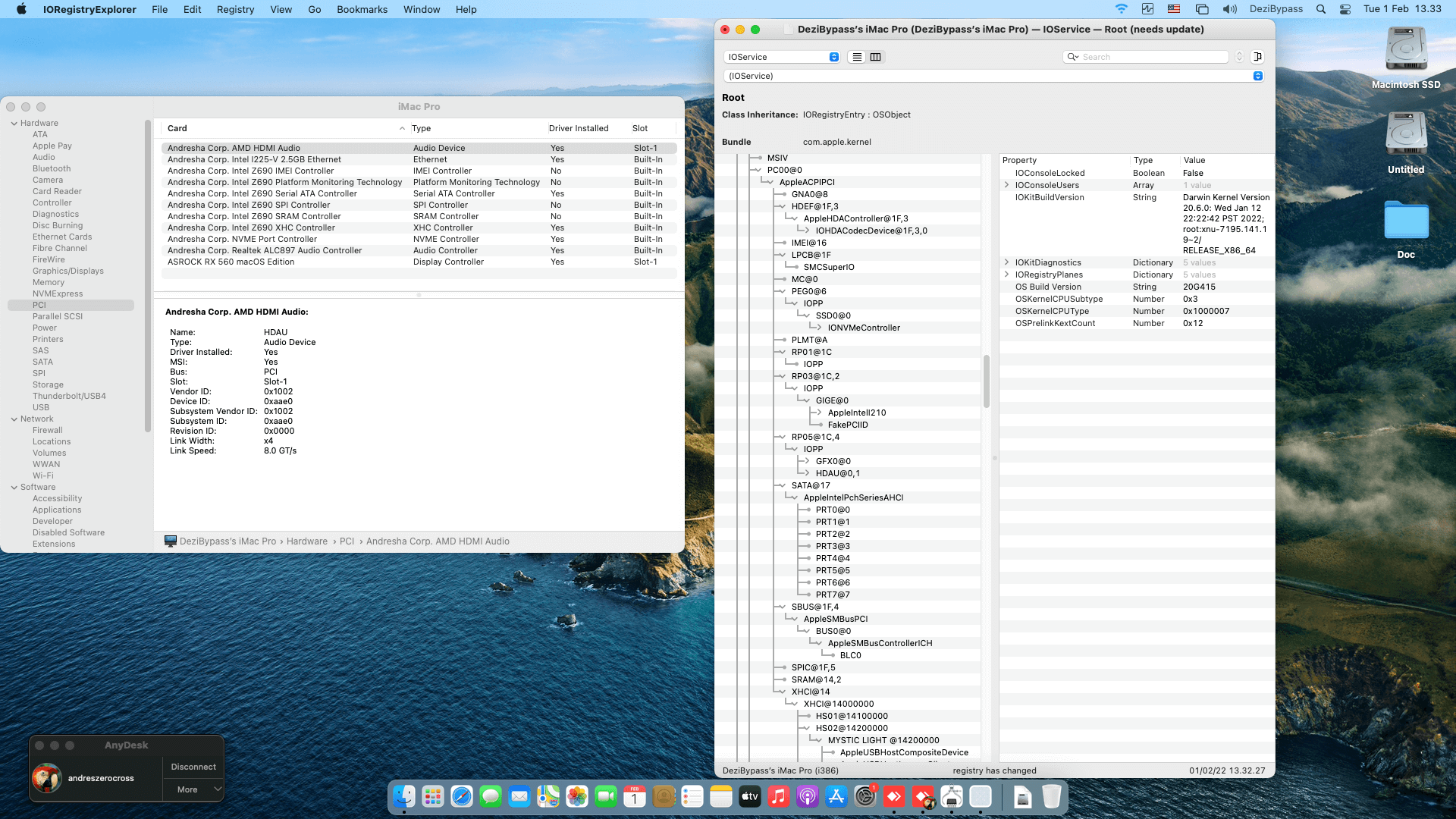Open the More menu in AnyDesk
The image size is (1456, 819).
pyautogui.click(x=193, y=789)
